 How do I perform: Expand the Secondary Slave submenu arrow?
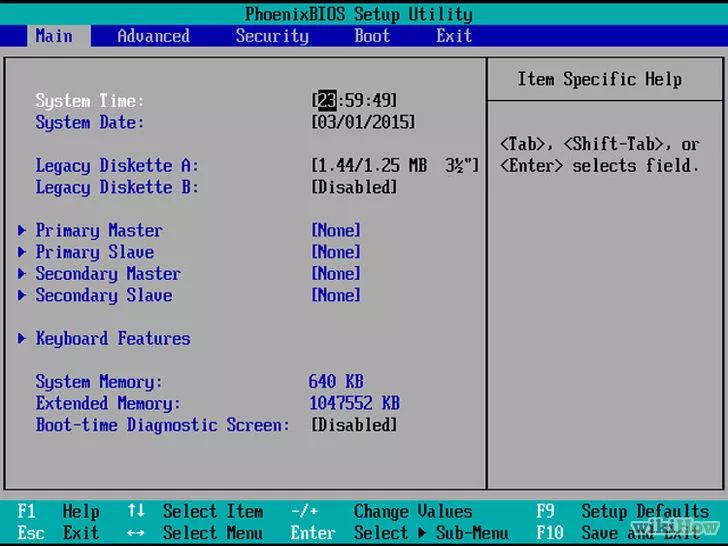(22, 296)
